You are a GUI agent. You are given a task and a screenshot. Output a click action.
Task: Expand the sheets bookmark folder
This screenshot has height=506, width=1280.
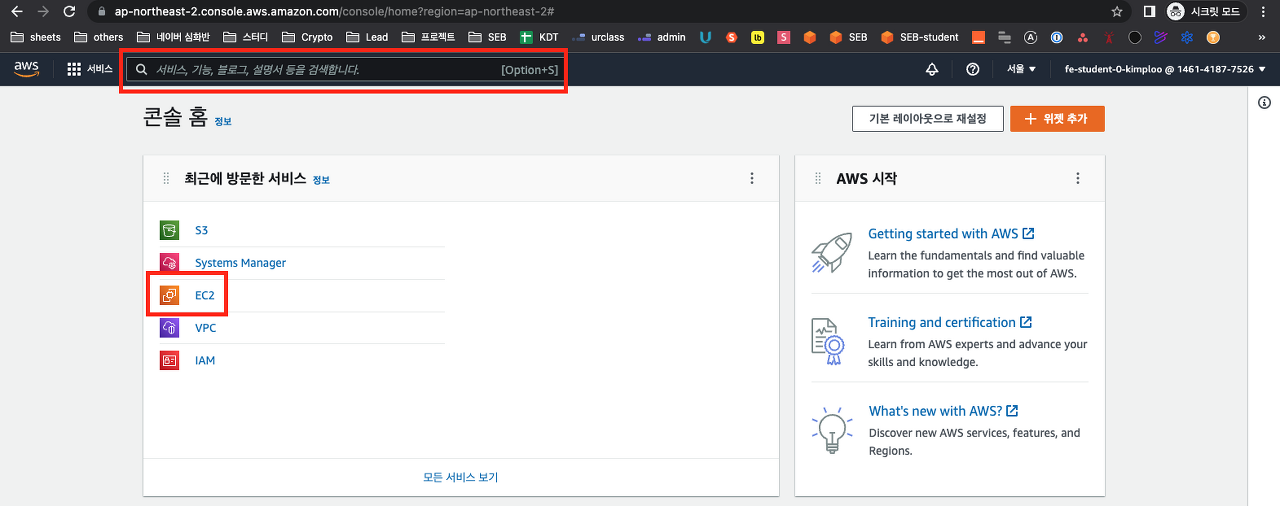(35, 37)
